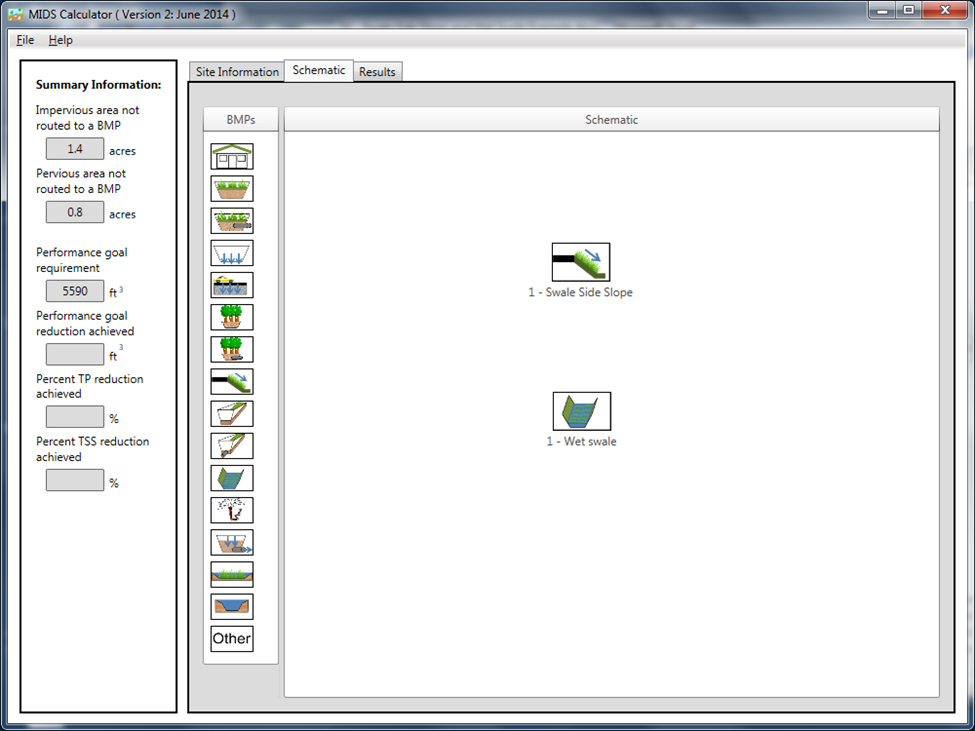Viewport: 975px width, 731px height.
Task: Open the Help menu
Action: tap(61, 40)
